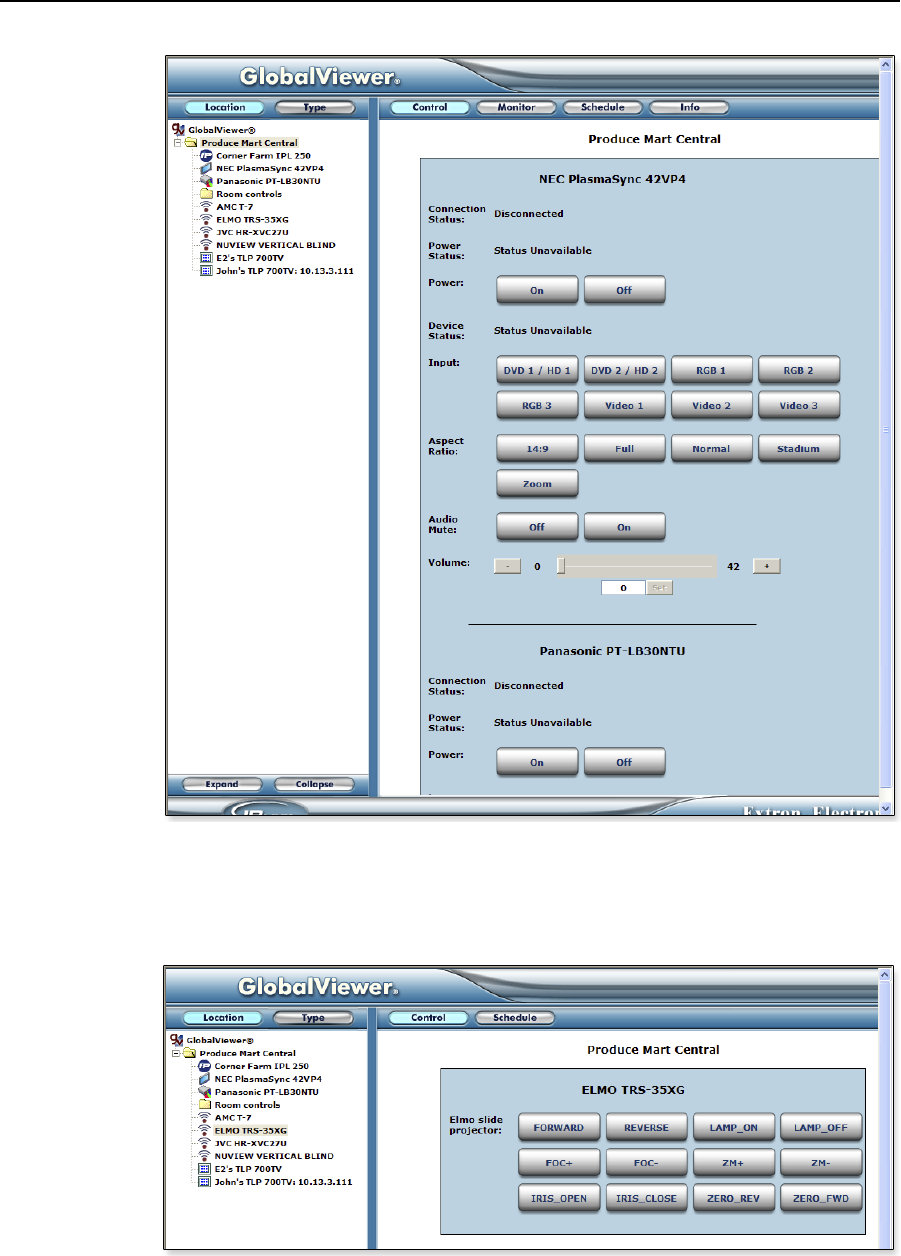The image size is (901, 1256).
Task: Set Audio Mute to On
Action: pyautogui.click(x=624, y=527)
